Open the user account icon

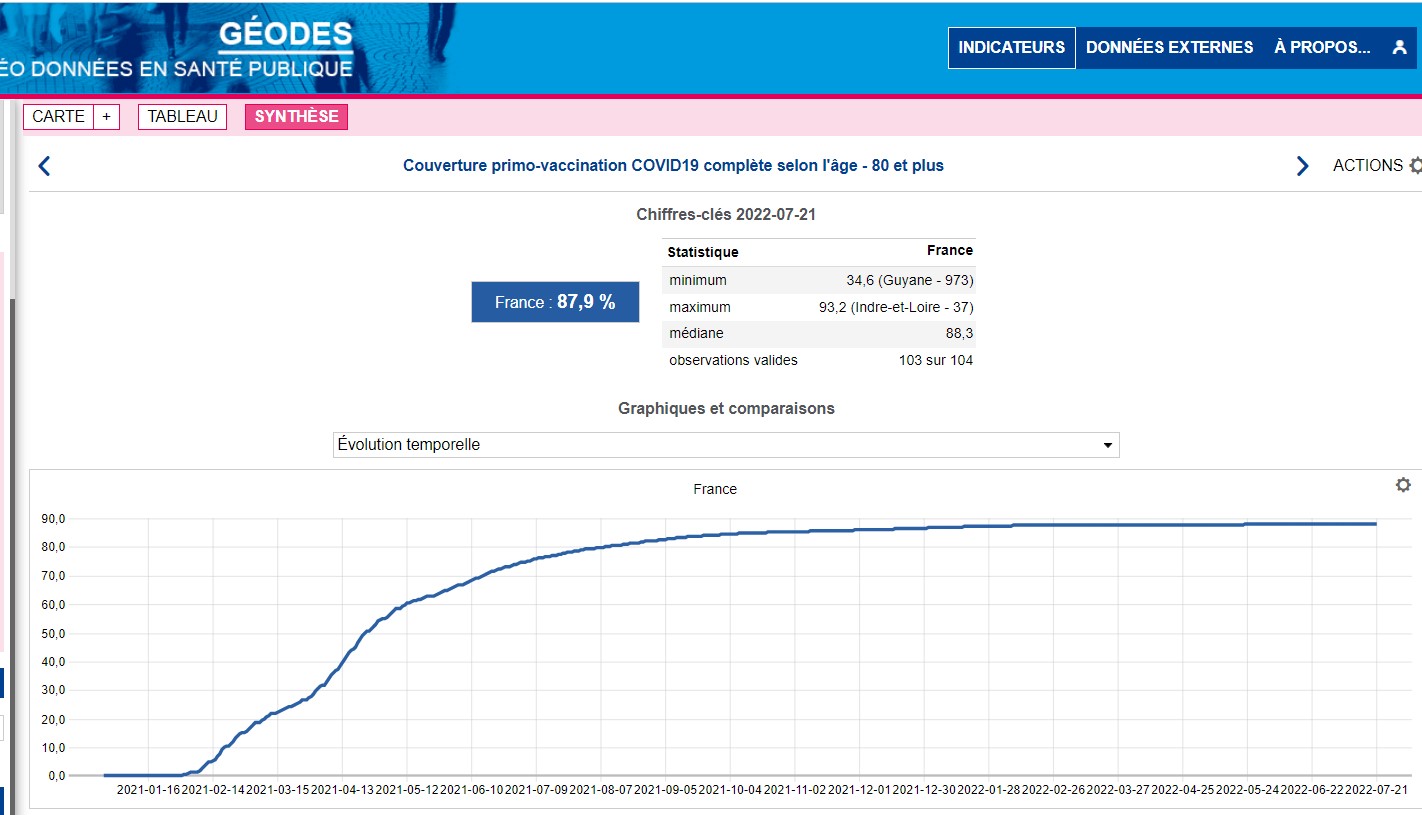click(1399, 47)
